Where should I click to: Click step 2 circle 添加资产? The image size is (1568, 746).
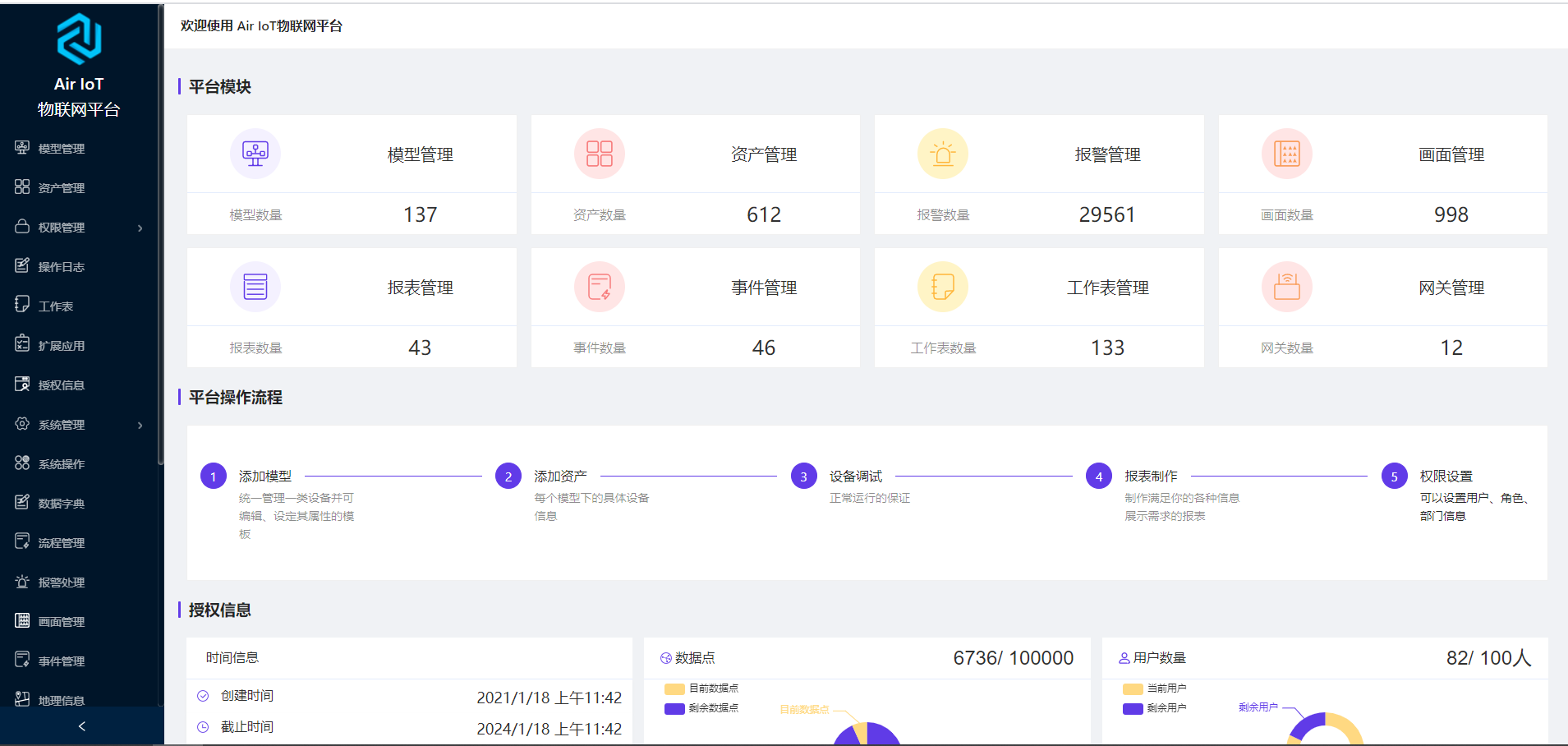[508, 476]
